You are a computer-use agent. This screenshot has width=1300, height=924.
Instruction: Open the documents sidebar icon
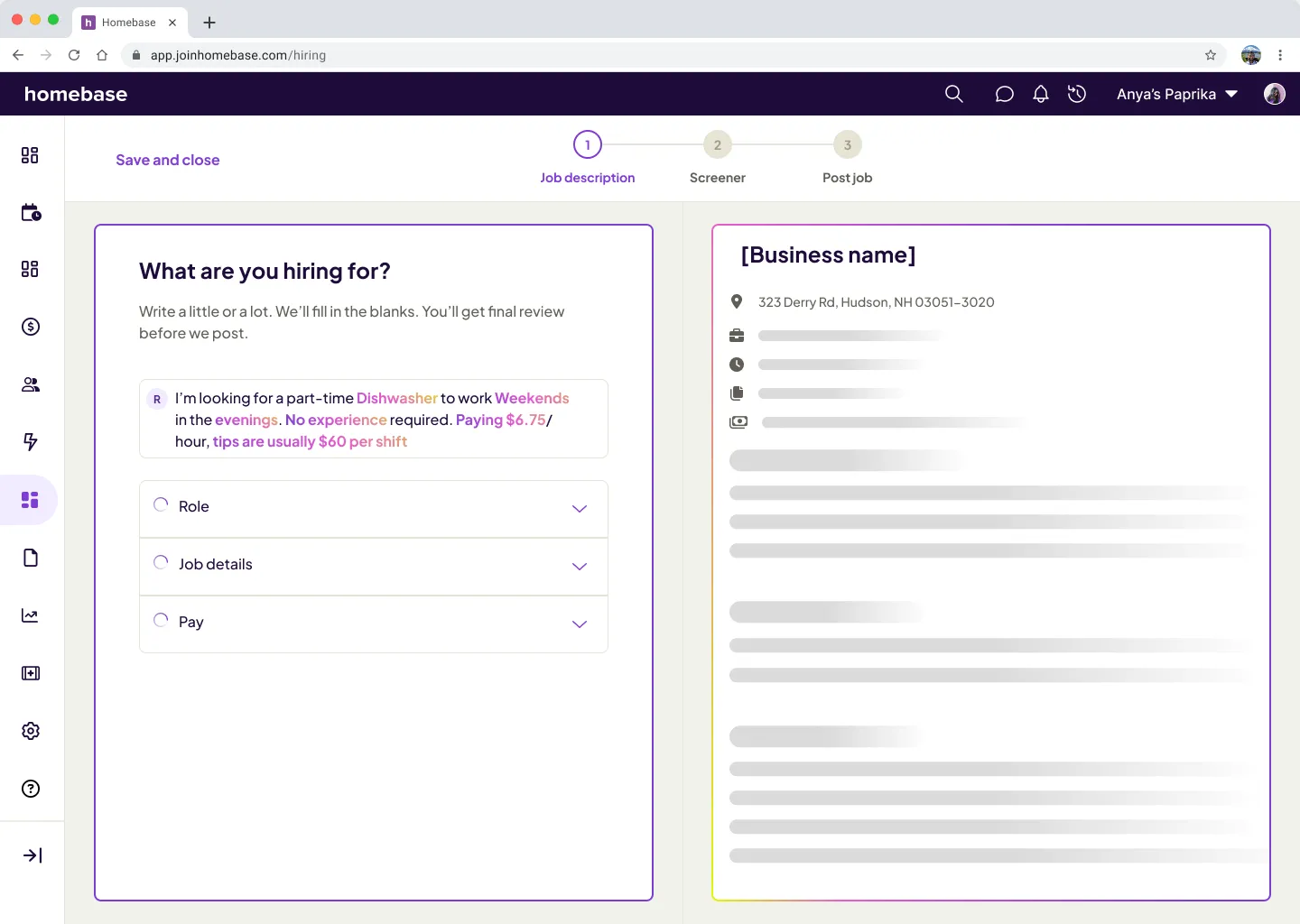(31, 558)
